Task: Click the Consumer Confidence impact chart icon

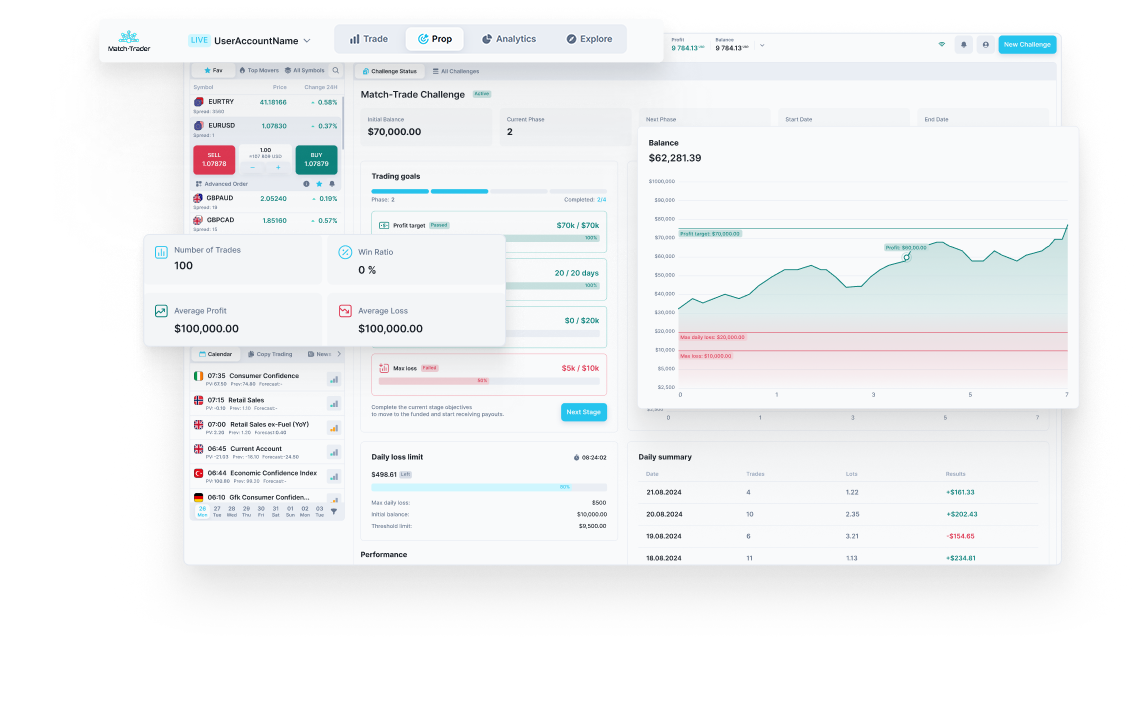Action: [x=333, y=379]
